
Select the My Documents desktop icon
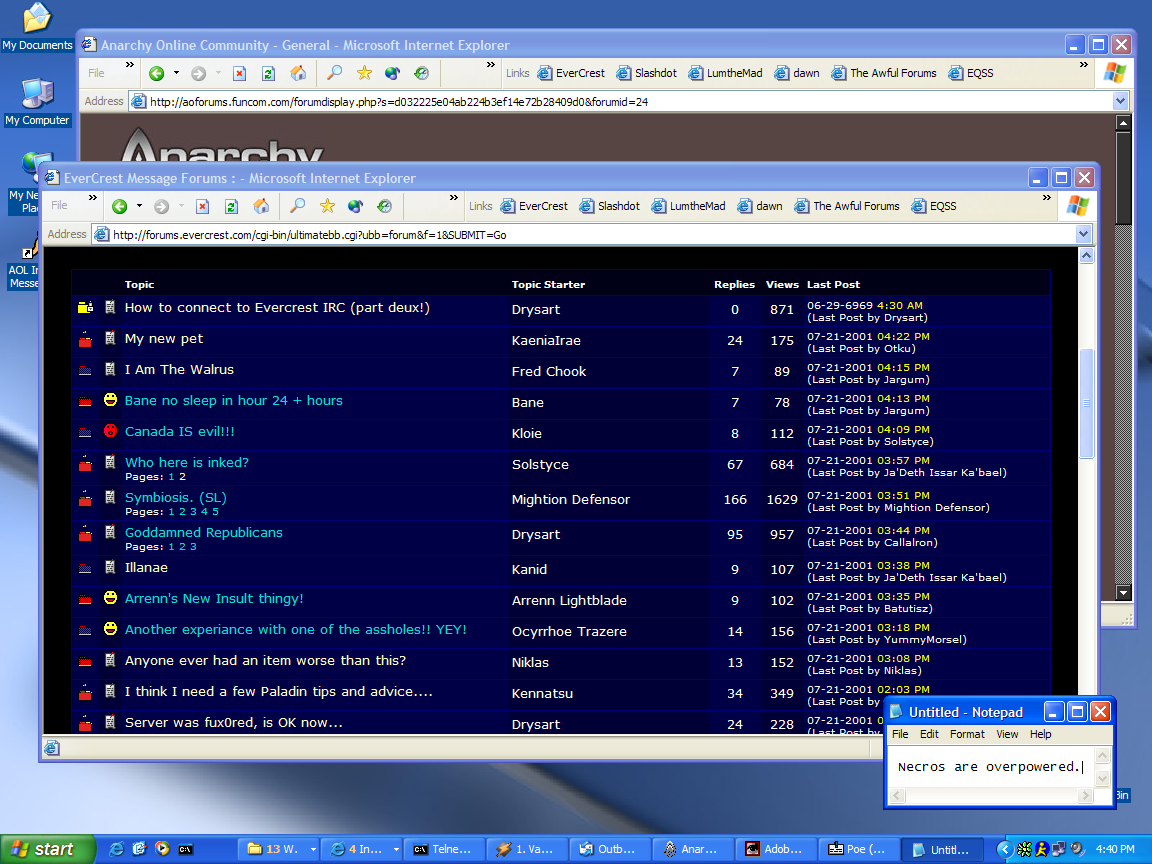point(37,26)
